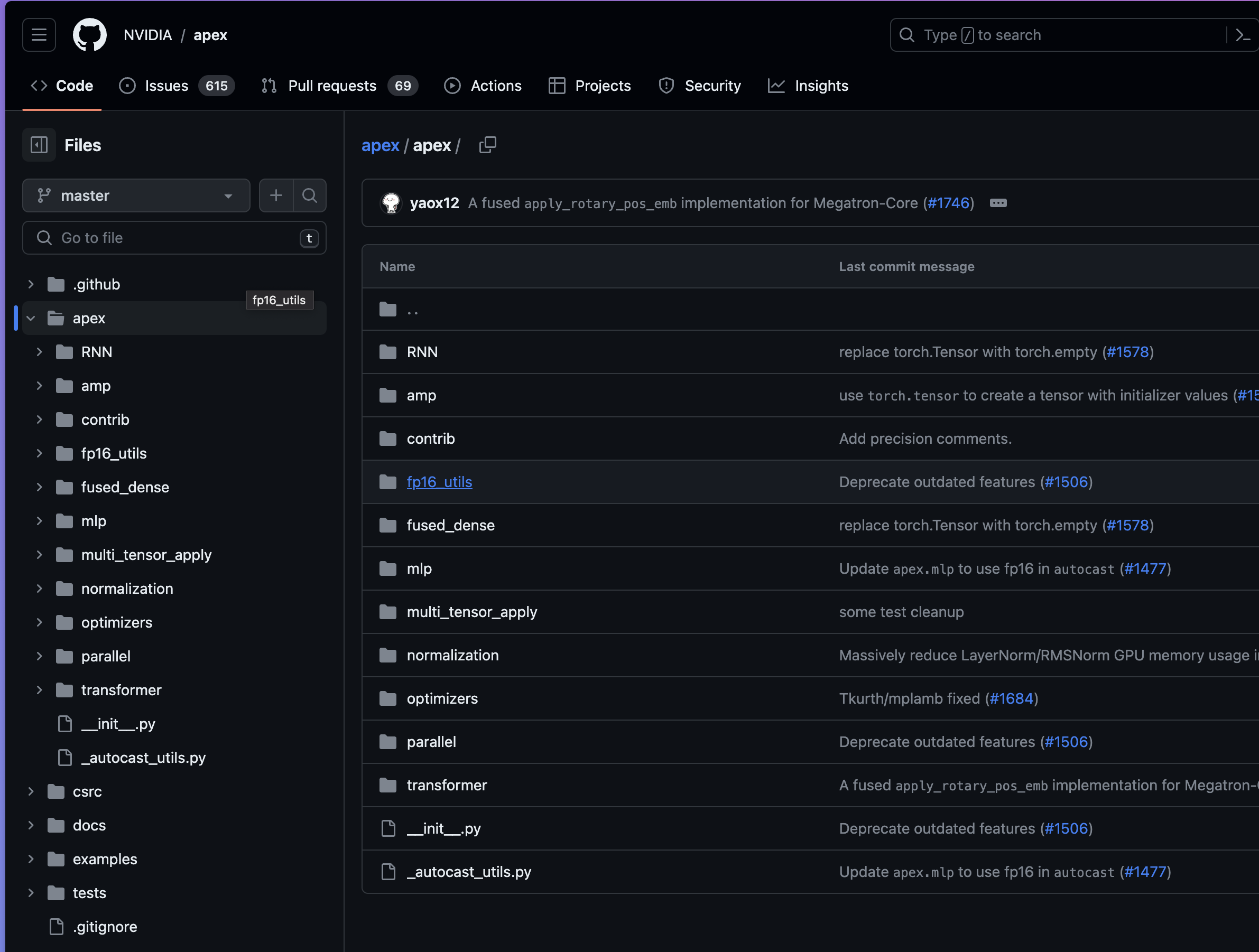Click the .gitignore file icon in the sidebar
This screenshot has width=1259, height=952.
pos(57,927)
